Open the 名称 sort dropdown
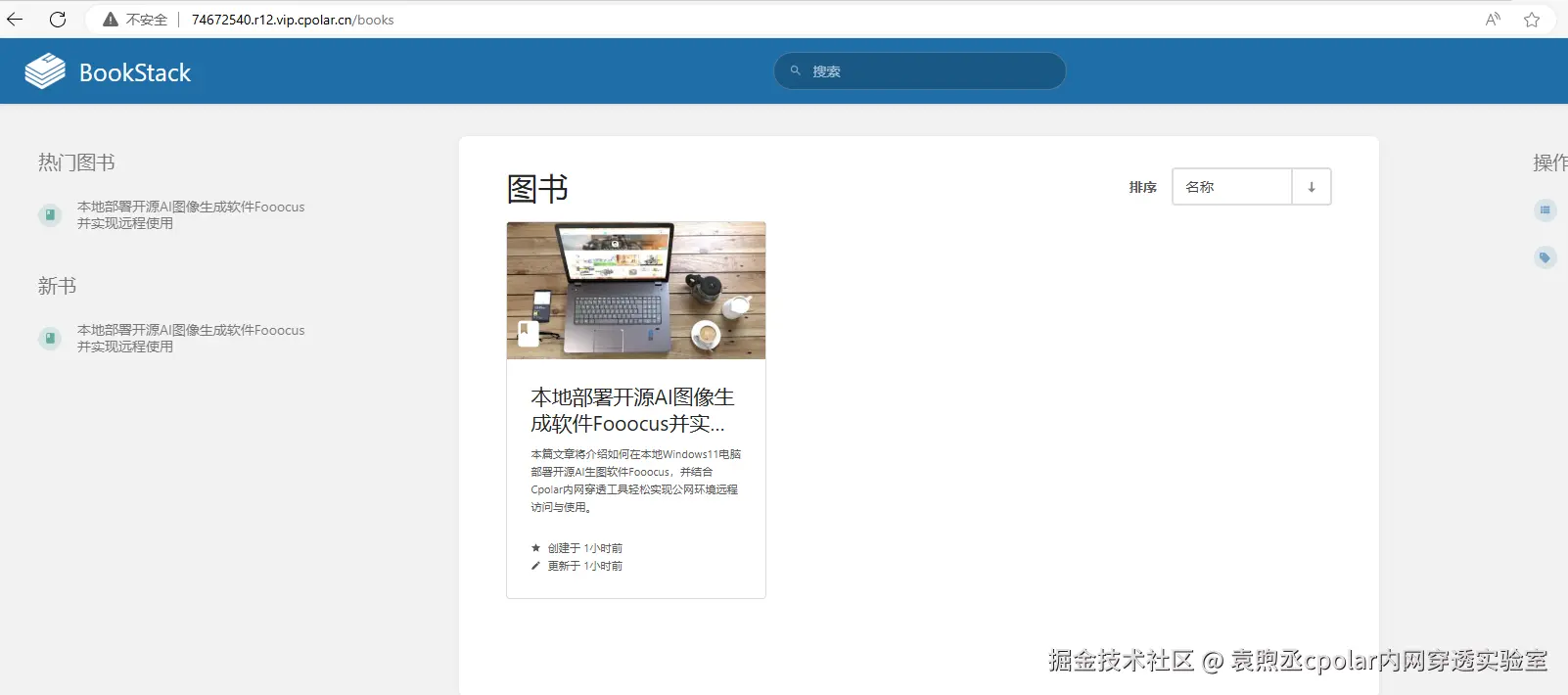 tap(1232, 187)
